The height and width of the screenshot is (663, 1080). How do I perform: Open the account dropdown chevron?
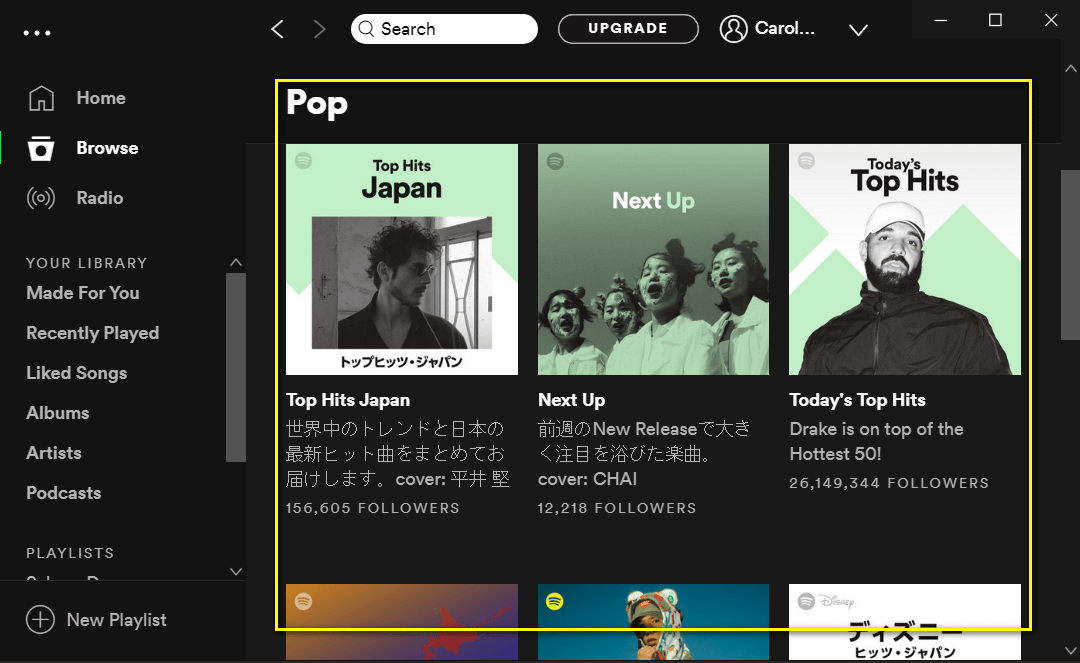(858, 30)
